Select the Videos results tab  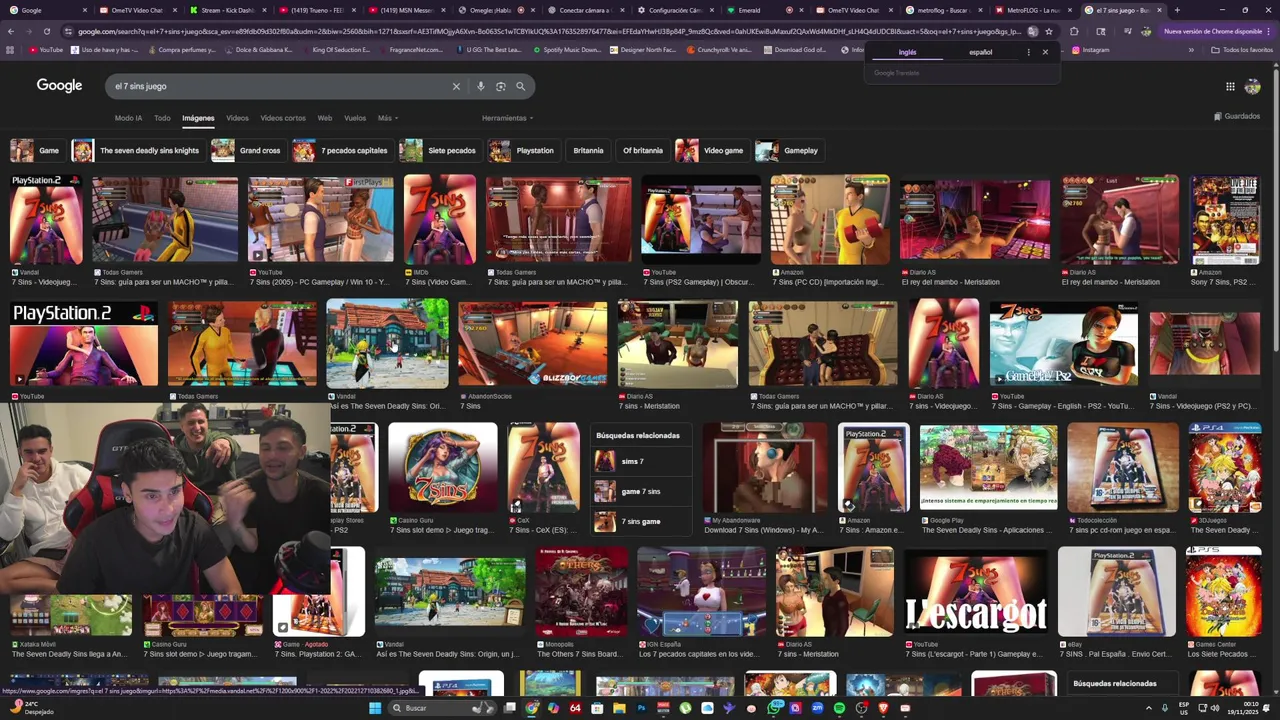(x=237, y=118)
